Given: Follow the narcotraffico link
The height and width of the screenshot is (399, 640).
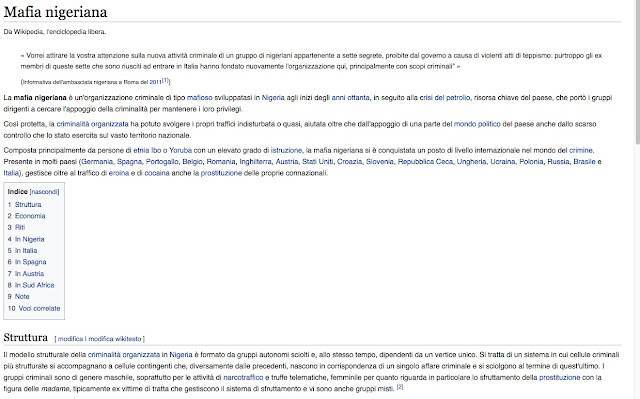Looking at the screenshot, I should (243, 378).
